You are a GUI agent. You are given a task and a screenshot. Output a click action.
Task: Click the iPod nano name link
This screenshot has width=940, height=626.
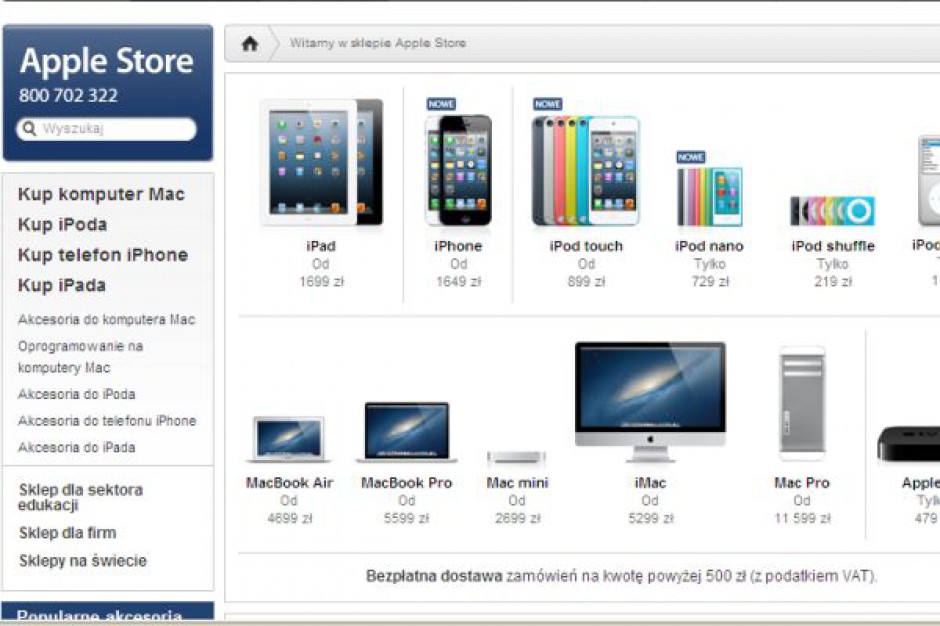coord(709,246)
